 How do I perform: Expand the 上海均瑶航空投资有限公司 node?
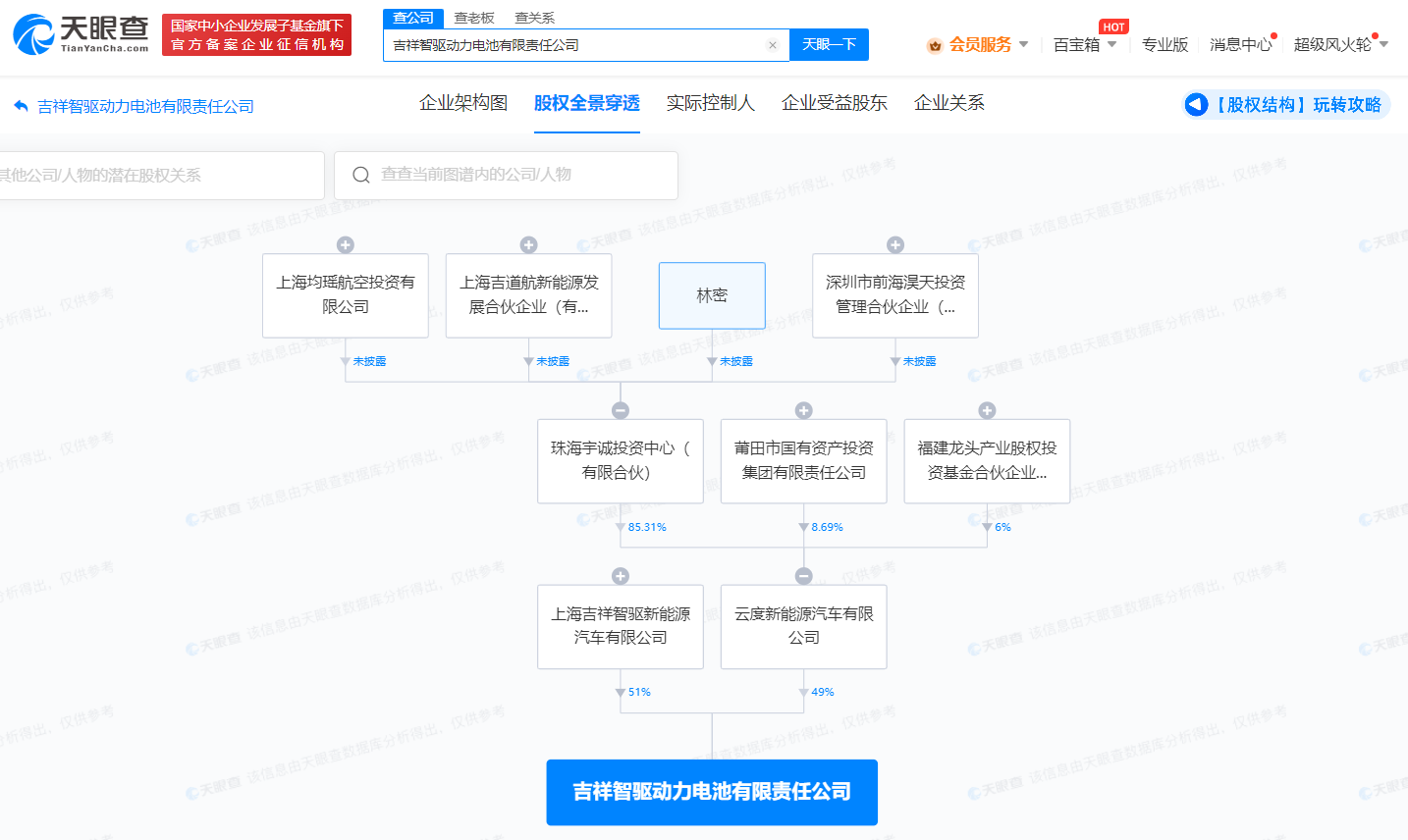(x=346, y=244)
